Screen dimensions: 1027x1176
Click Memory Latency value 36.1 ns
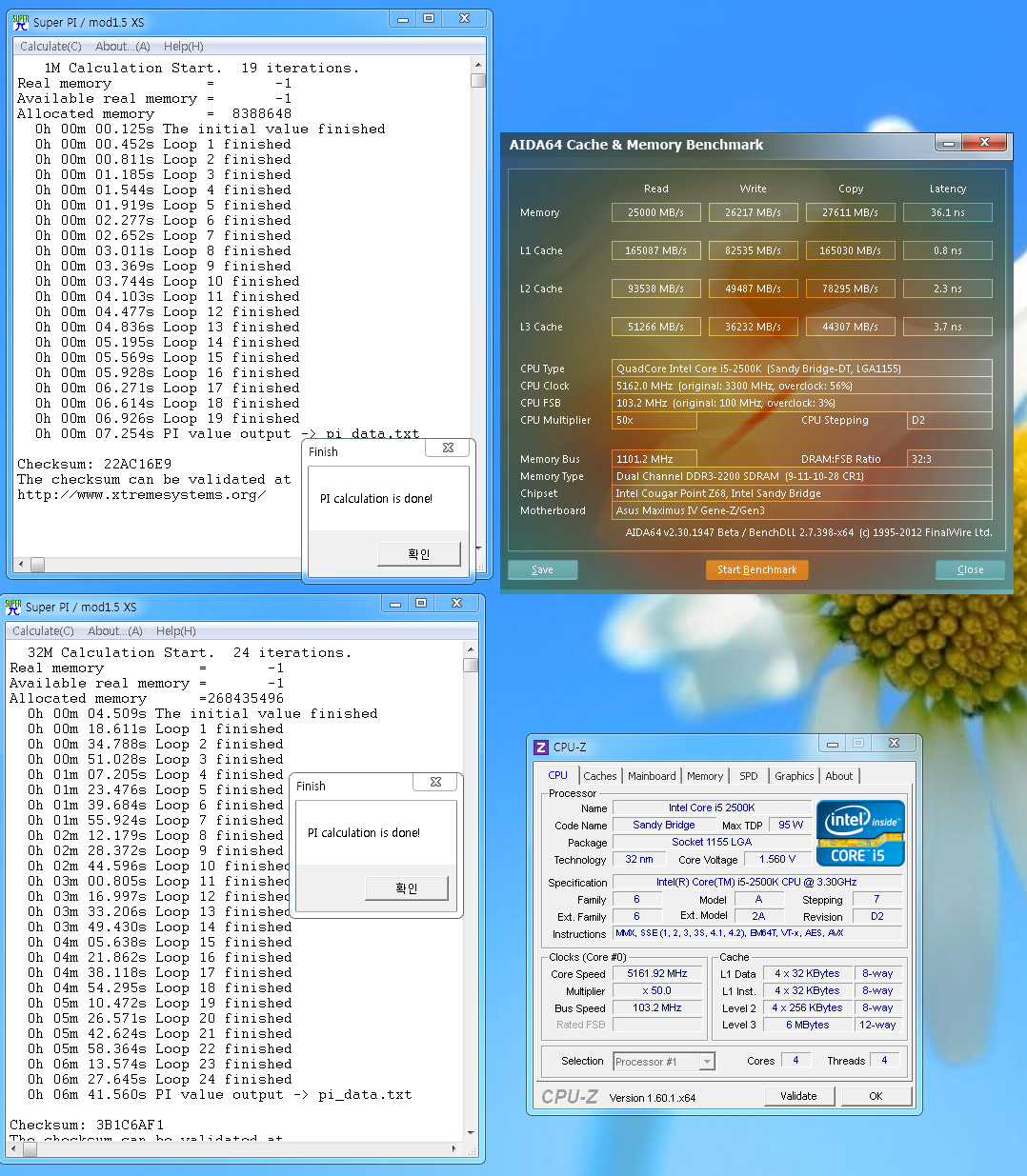point(948,212)
